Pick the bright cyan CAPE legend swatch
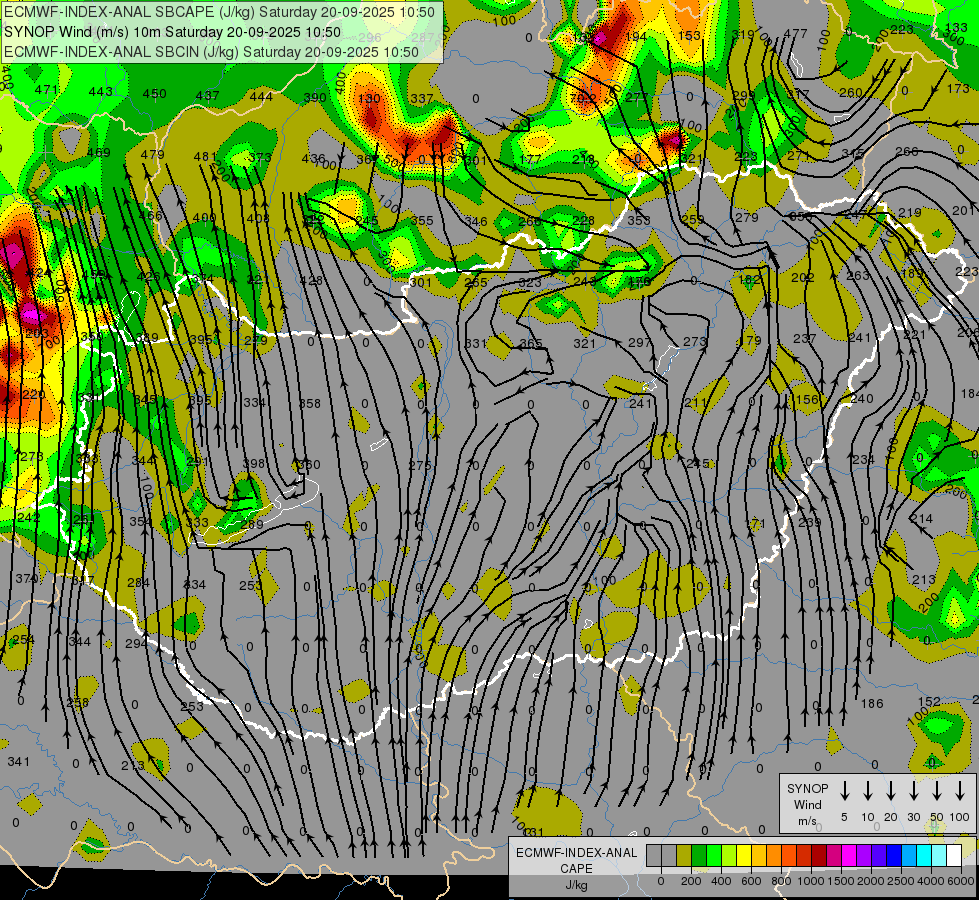The image size is (979, 900). [x=923, y=856]
